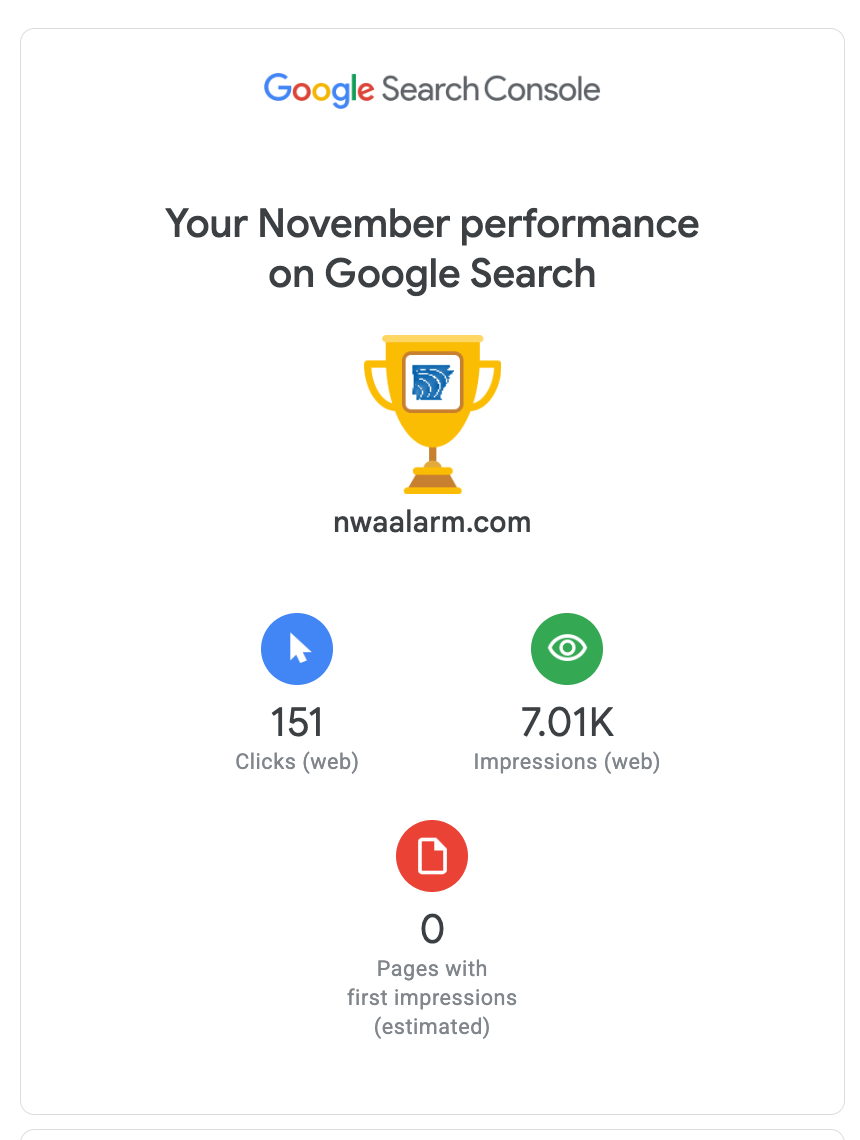The width and height of the screenshot is (860, 1140).
Task: Click the 'Impressions (web)' label
Action: pos(567,762)
